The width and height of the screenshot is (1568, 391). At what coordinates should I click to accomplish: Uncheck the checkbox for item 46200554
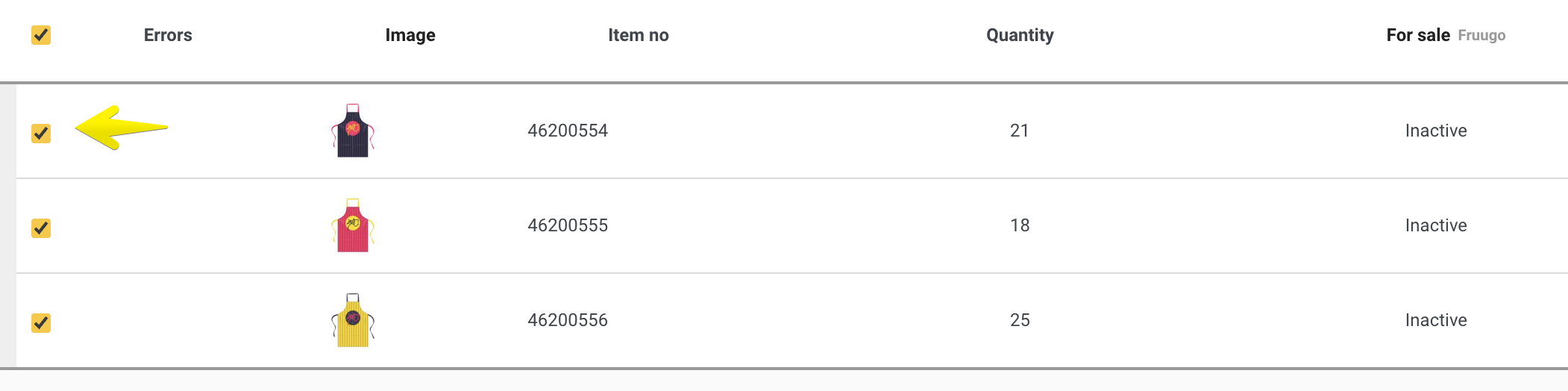tap(41, 134)
